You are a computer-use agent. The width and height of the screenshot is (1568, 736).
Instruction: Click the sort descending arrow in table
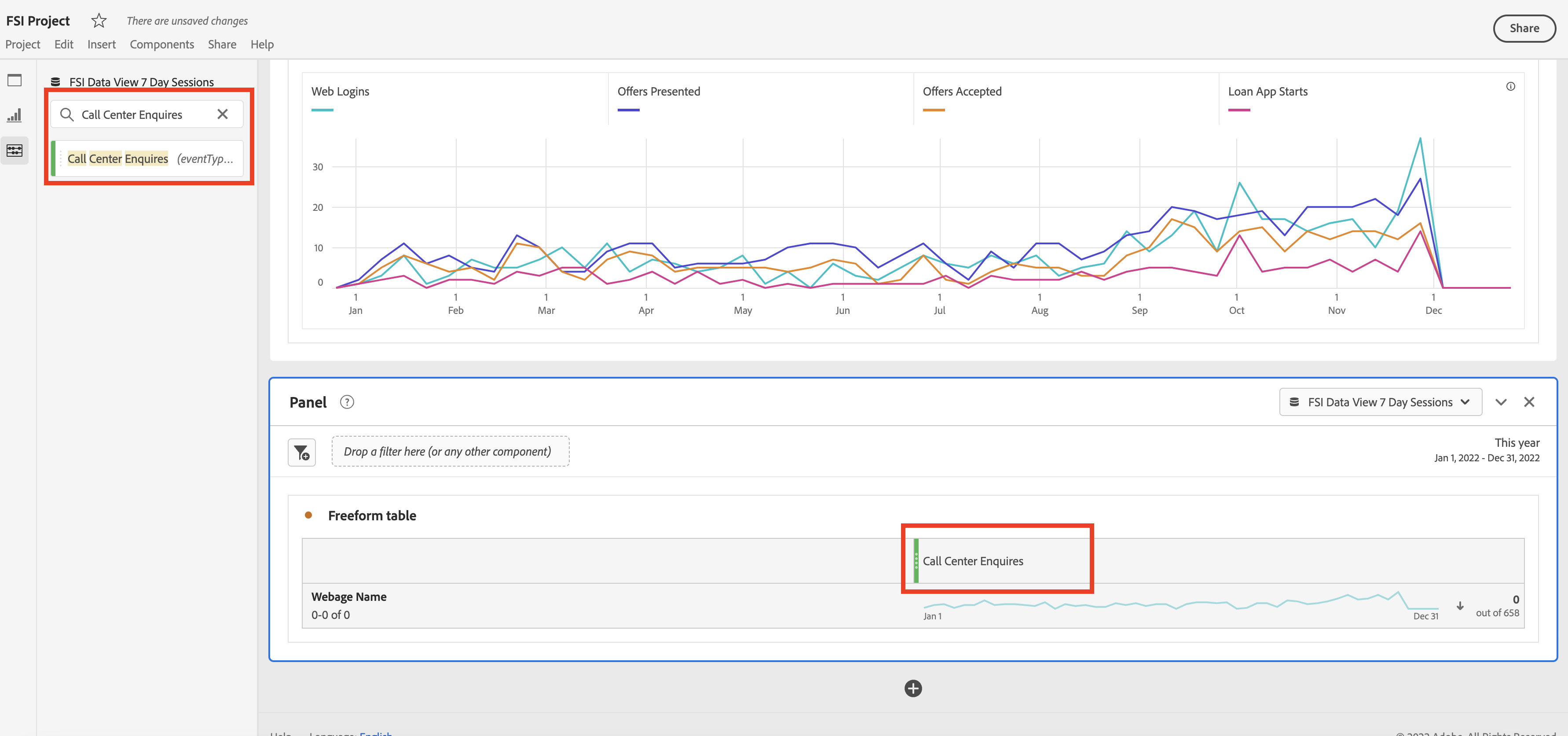(1460, 606)
